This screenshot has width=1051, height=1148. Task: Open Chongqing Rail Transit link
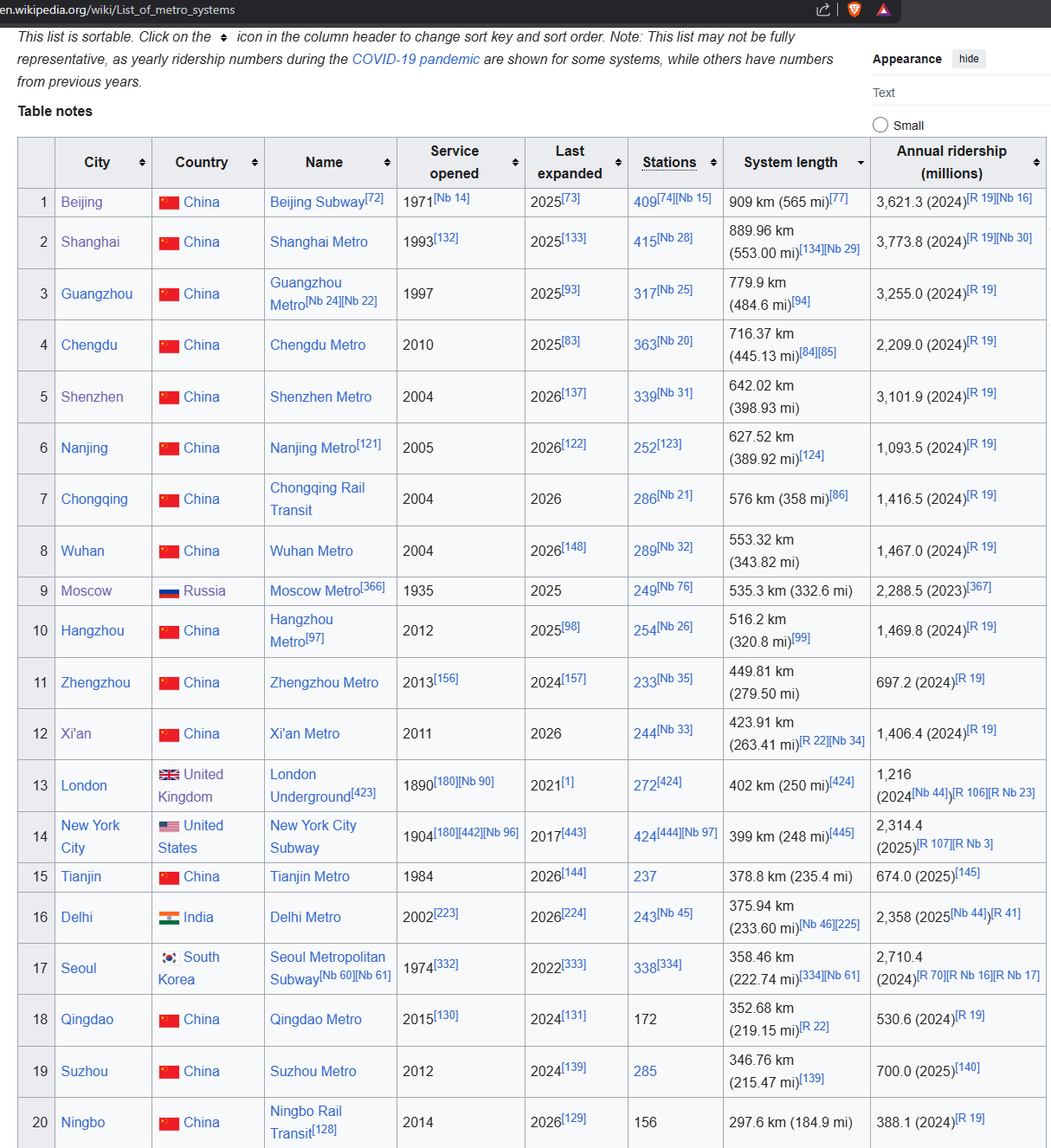[x=318, y=499]
